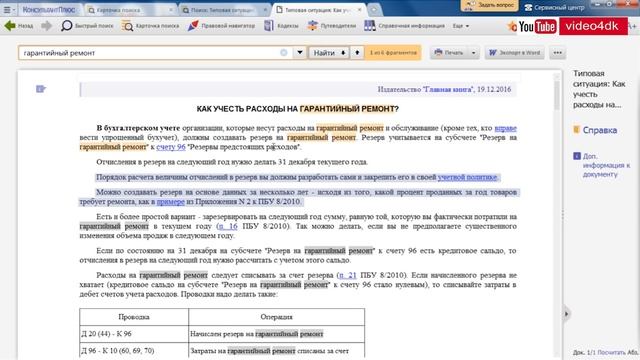Open п. 16 ПБУ 8/2010 link
The width and height of the screenshot is (640, 360).
click(228, 226)
